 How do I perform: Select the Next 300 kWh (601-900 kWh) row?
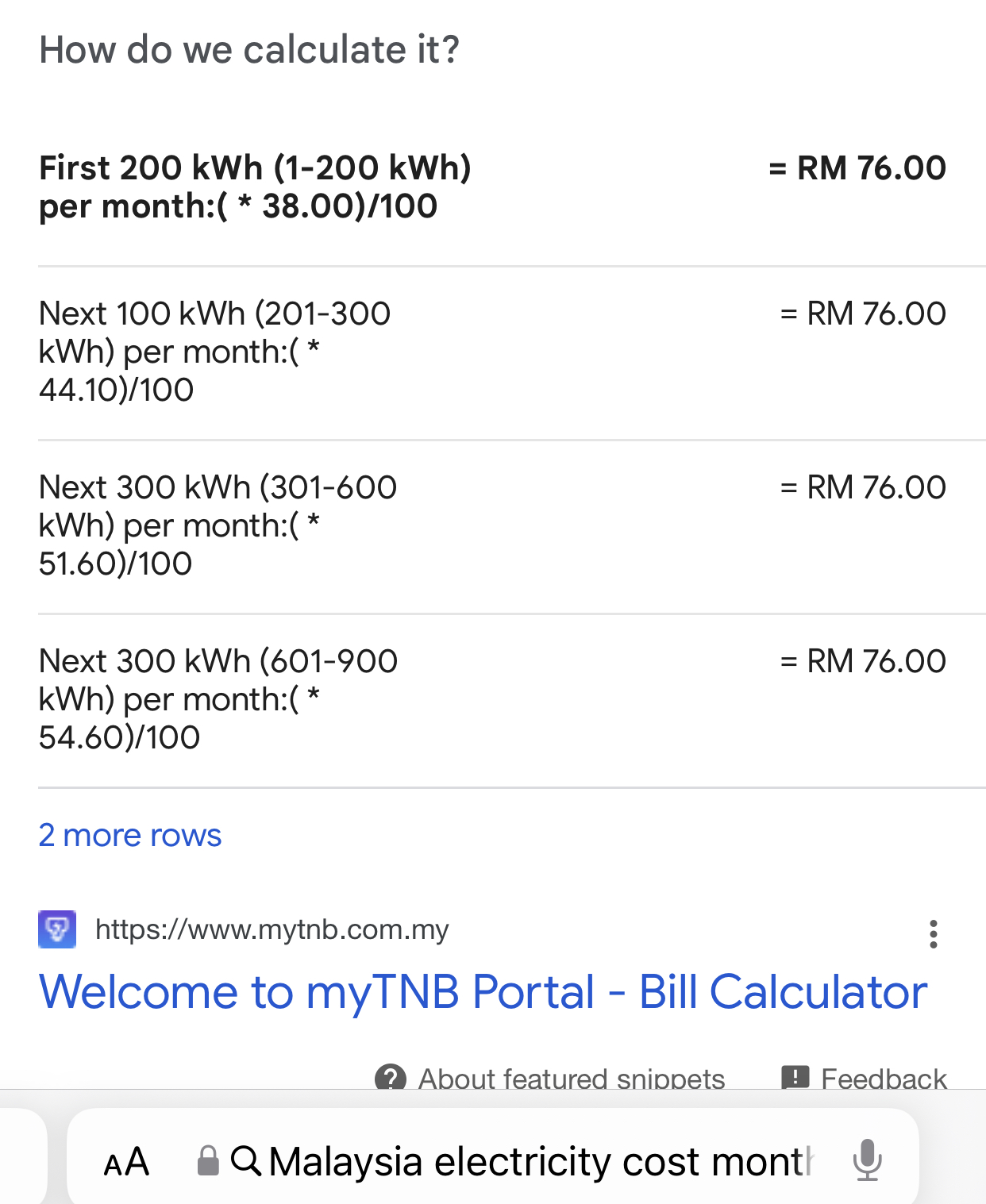[492, 699]
